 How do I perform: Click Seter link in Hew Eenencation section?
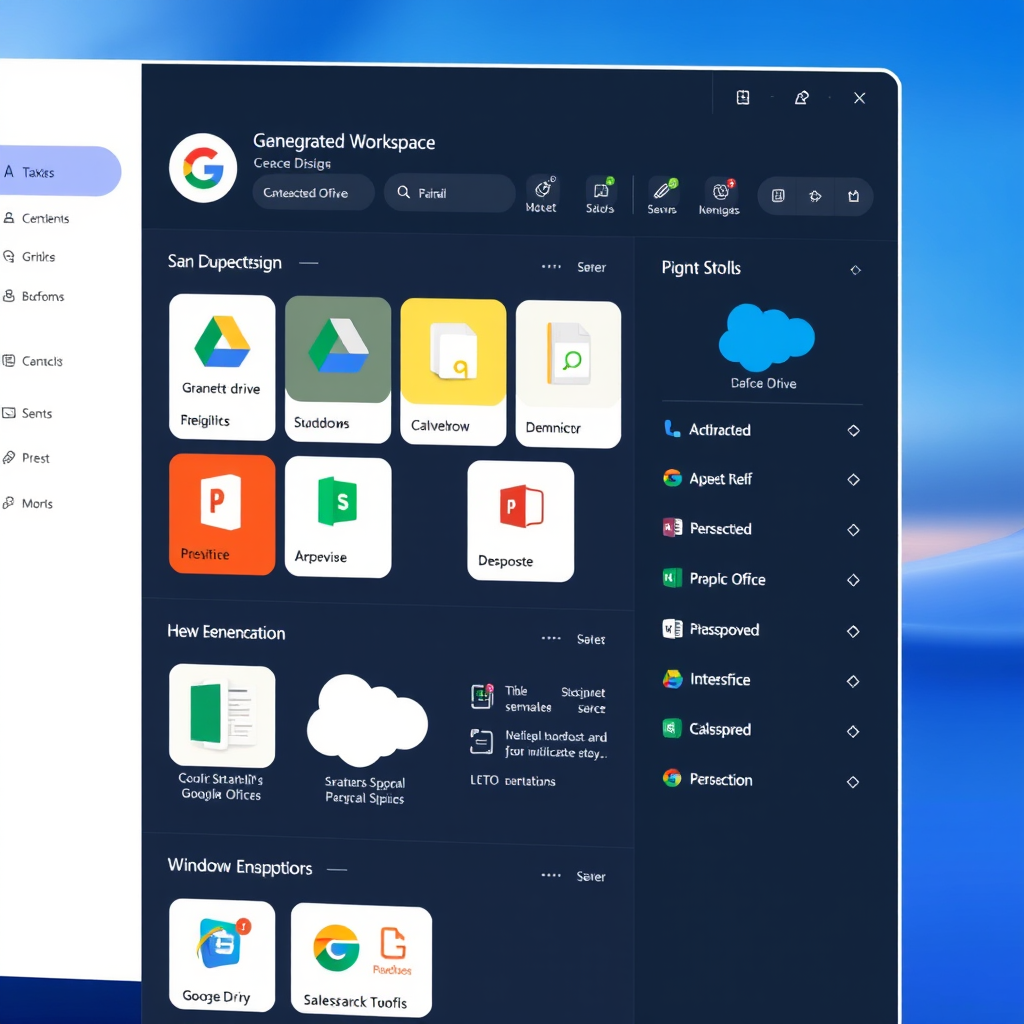[x=591, y=639]
